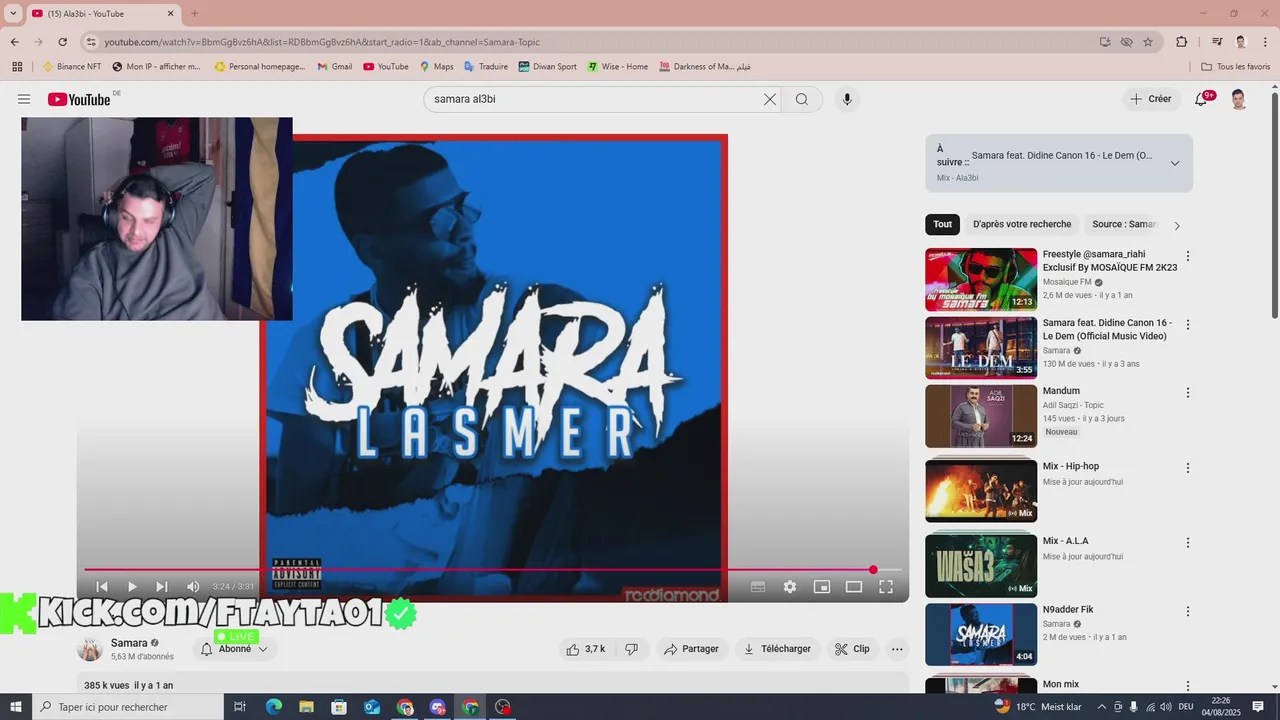Open Abonné subscription dropdown
Image resolution: width=1280 pixels, height=720 pixels.
235,649
